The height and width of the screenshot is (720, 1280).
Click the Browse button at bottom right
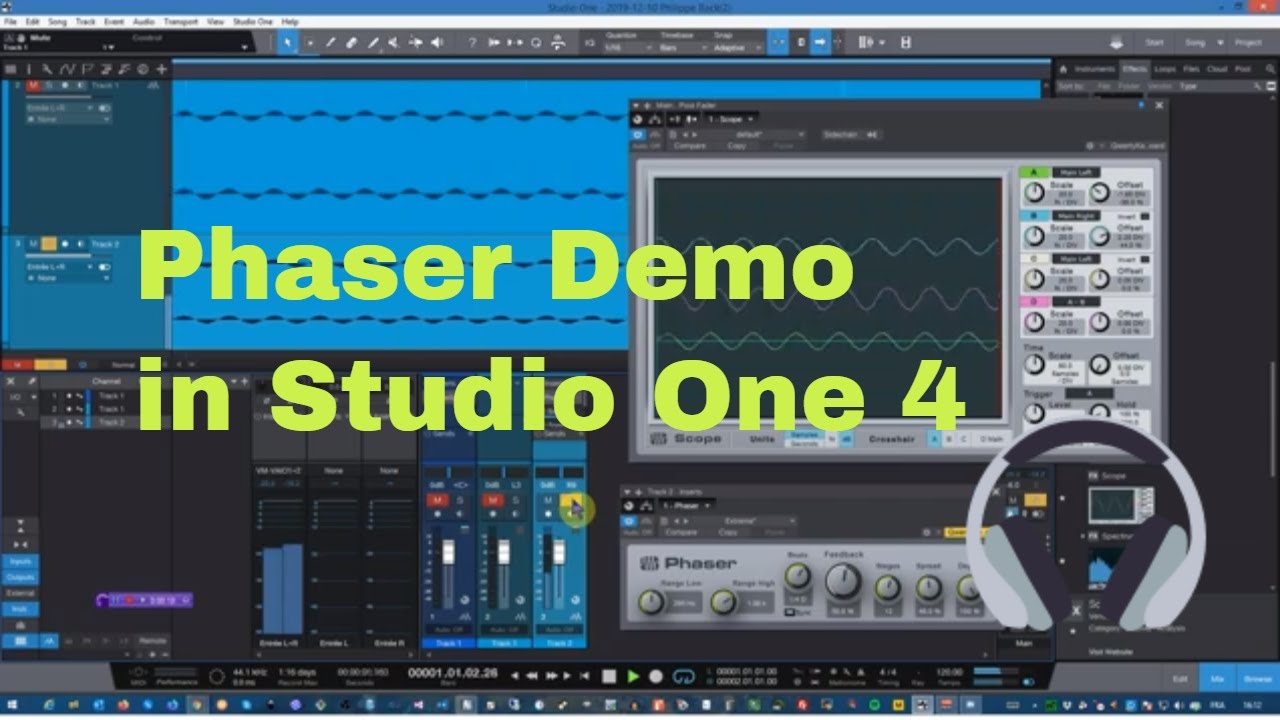(1258, 678)
